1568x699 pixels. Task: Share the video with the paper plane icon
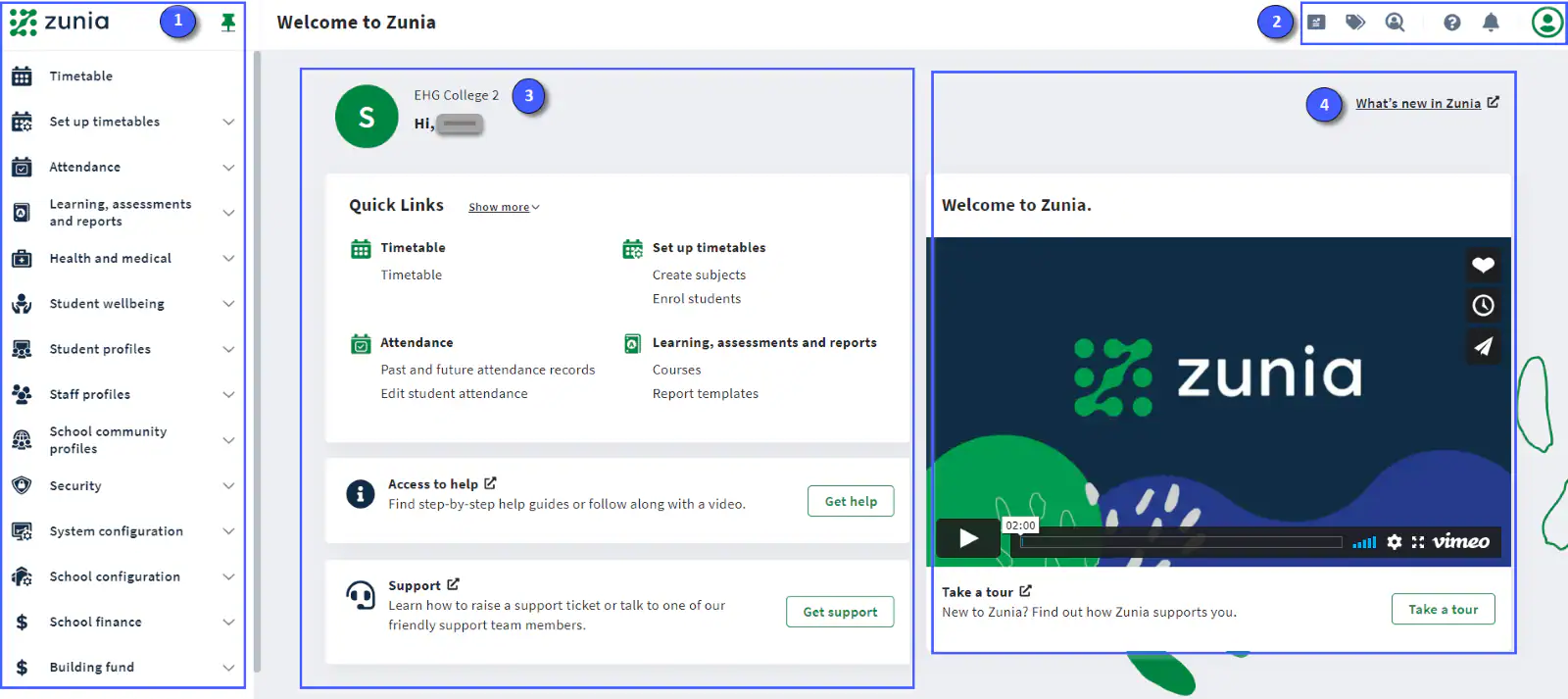coord(1483,346)
